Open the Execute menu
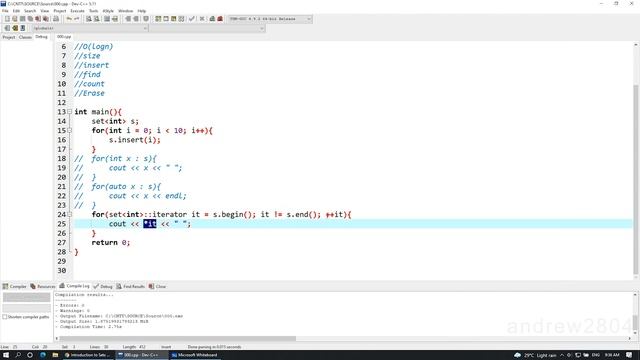 click(x=77, y=11)
